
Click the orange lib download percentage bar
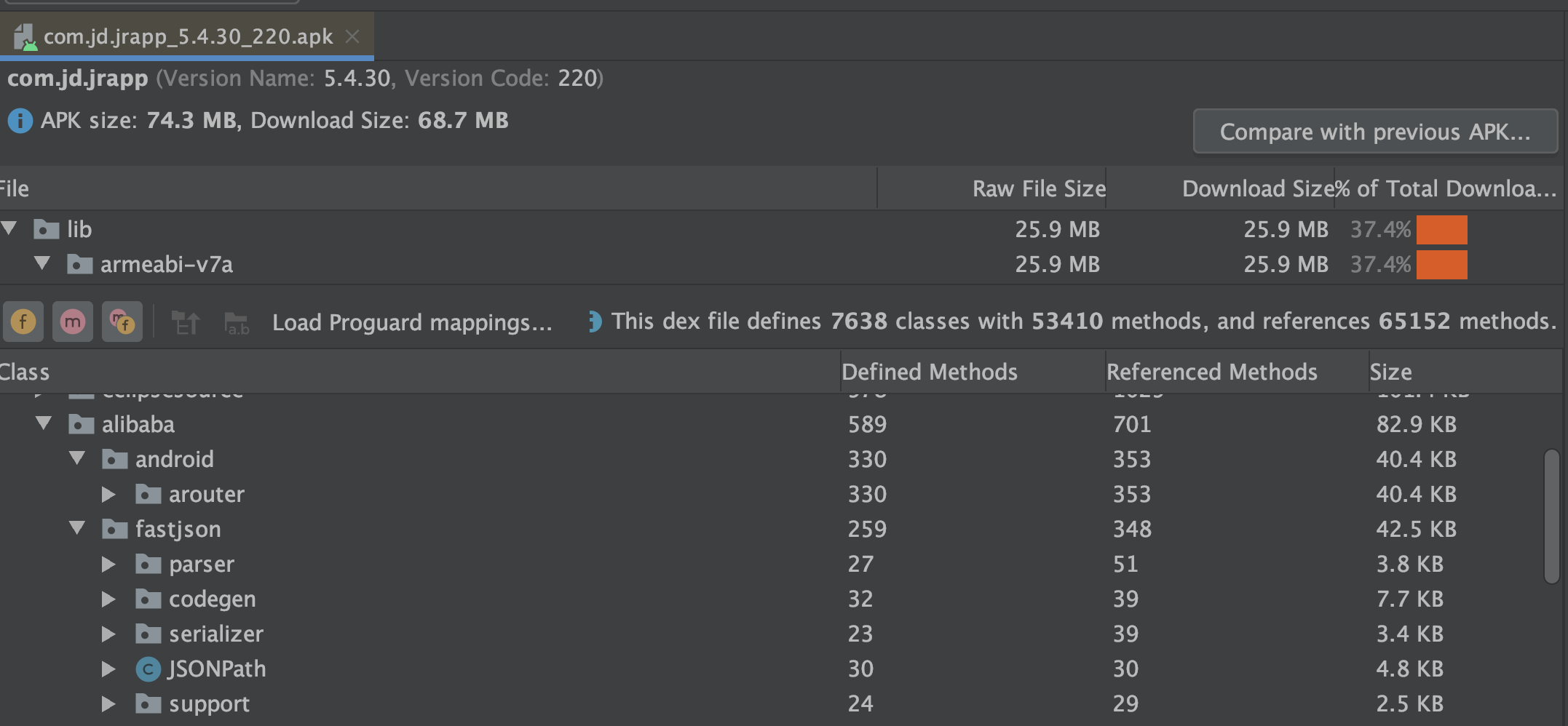click(1441, 230)
